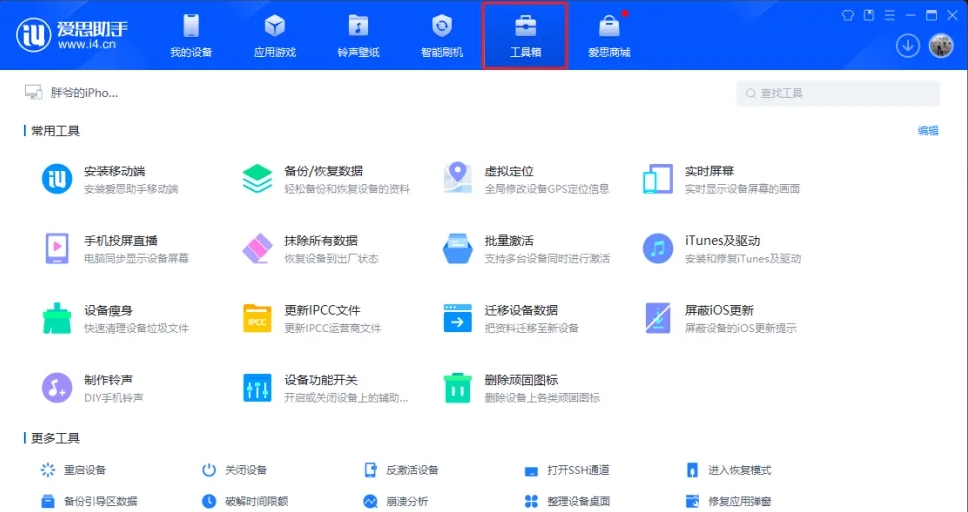Viewport: 968px width, 512px height.
Task: Select the 胖爷的iPho... device entry
Action: point(71,93)
